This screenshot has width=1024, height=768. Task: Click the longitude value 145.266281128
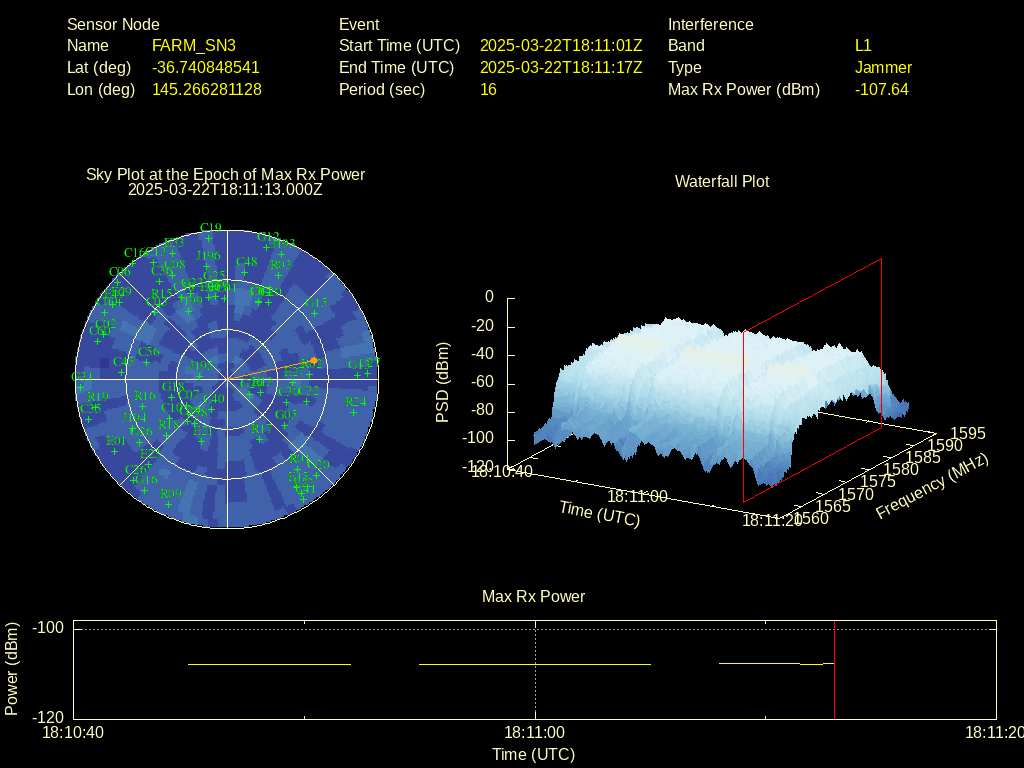(207, 89)
